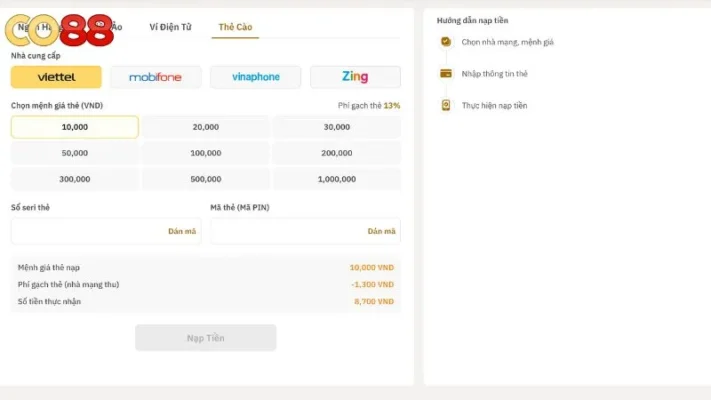The image size is (711, 400).
Task: Select the Zing card provider
Action: coord(355,77)
